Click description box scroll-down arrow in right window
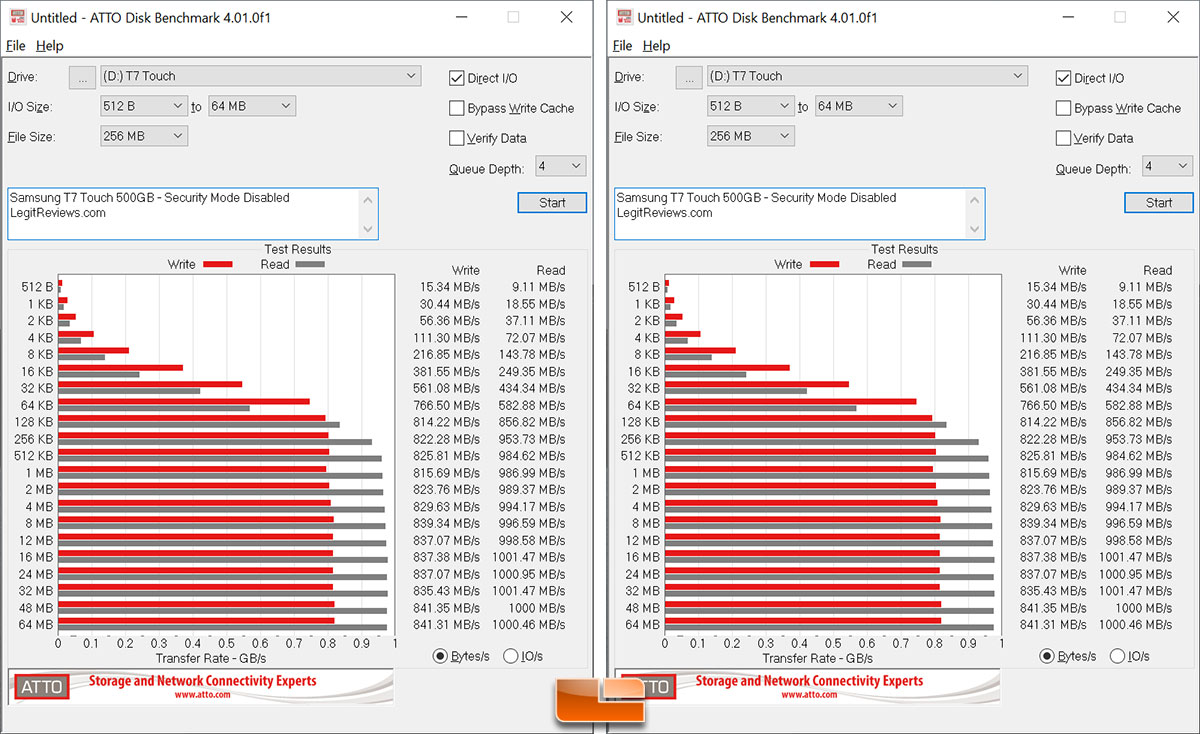The height and width of the screenshot is (734, 1200). pyautogui.click(x=976, y=230)
